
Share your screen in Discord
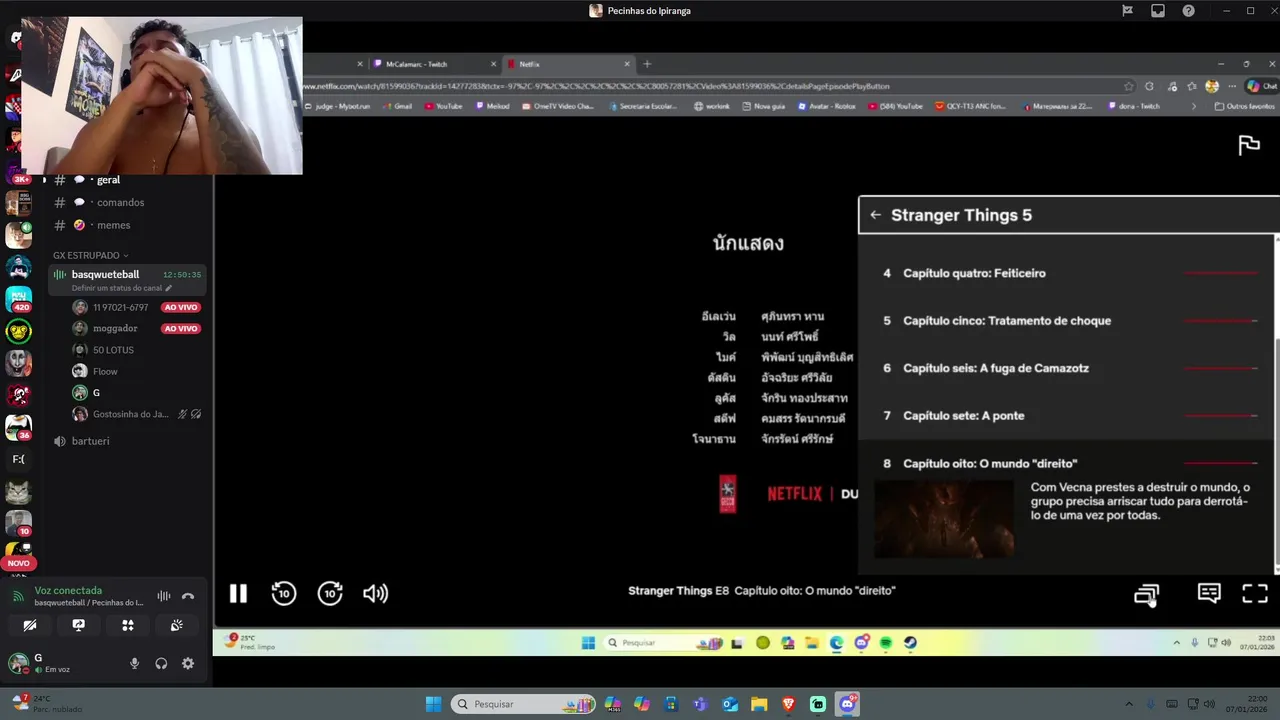point(79,625)
